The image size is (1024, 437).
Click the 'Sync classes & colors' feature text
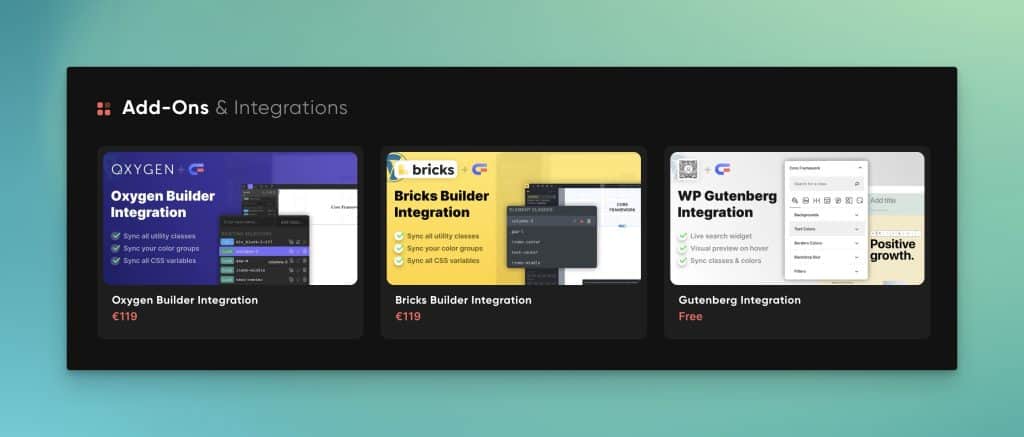(726, 261)
